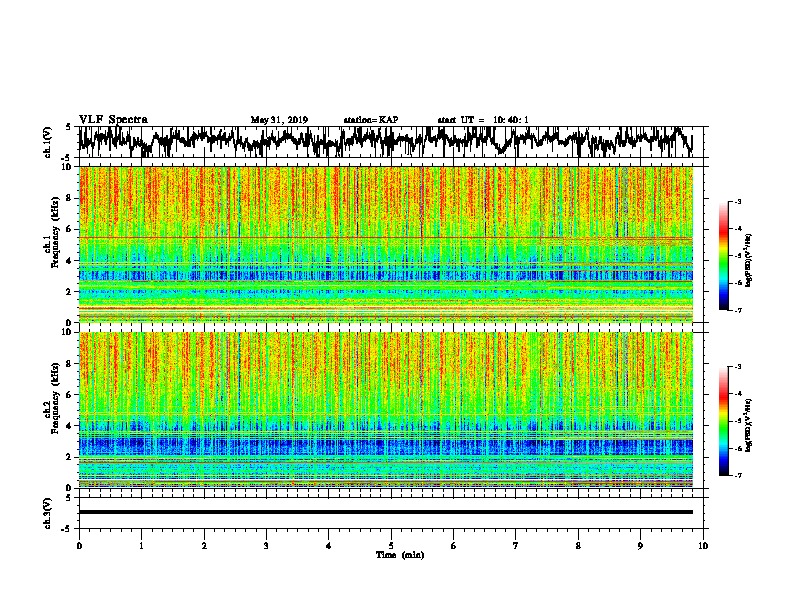The image size is (792, 612).
Task: Click the "10" tick on the time axis
Action: tap(703, 545)
